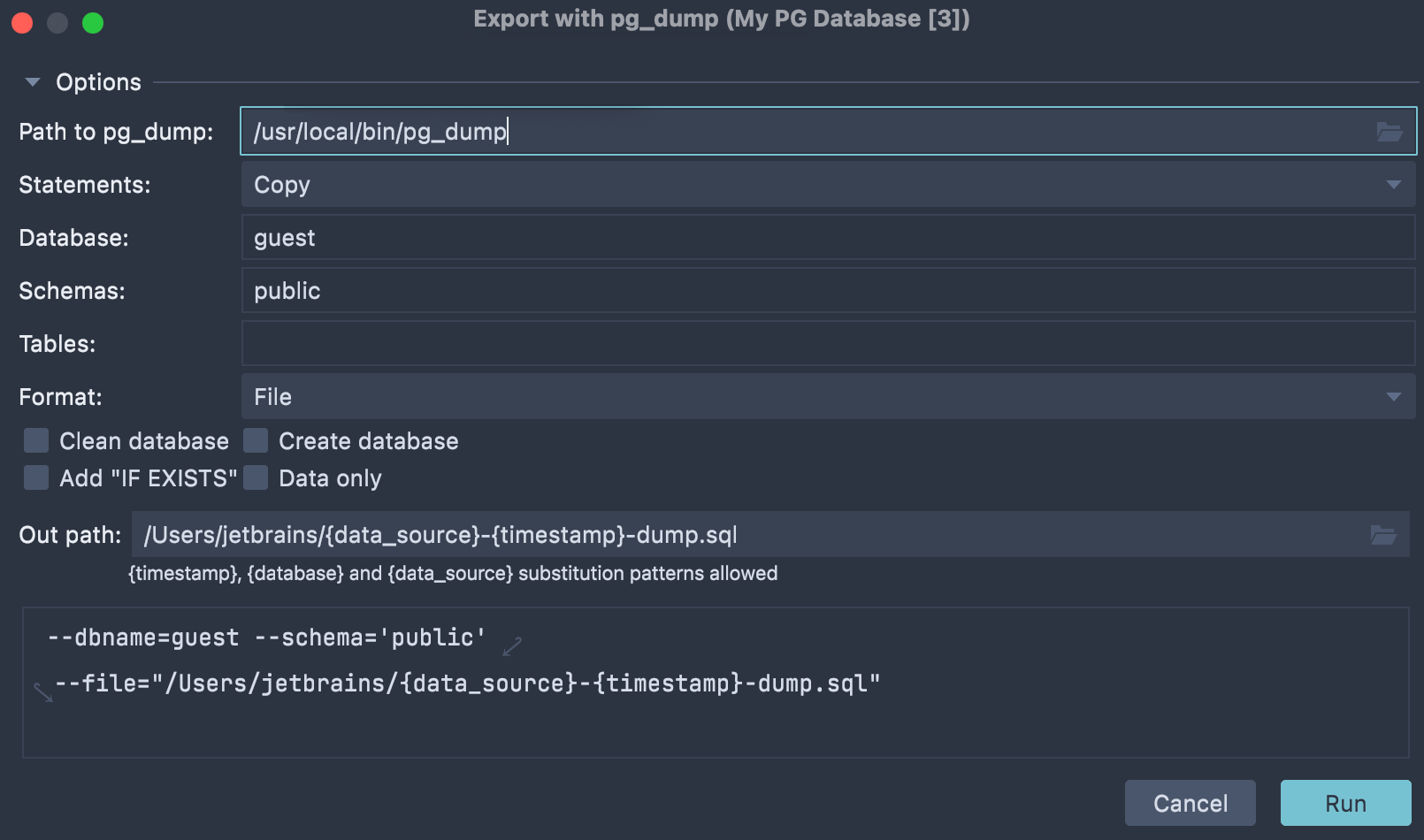Collapse the Options section triangle
The image size is (1424, 840).
pos(33,82)
